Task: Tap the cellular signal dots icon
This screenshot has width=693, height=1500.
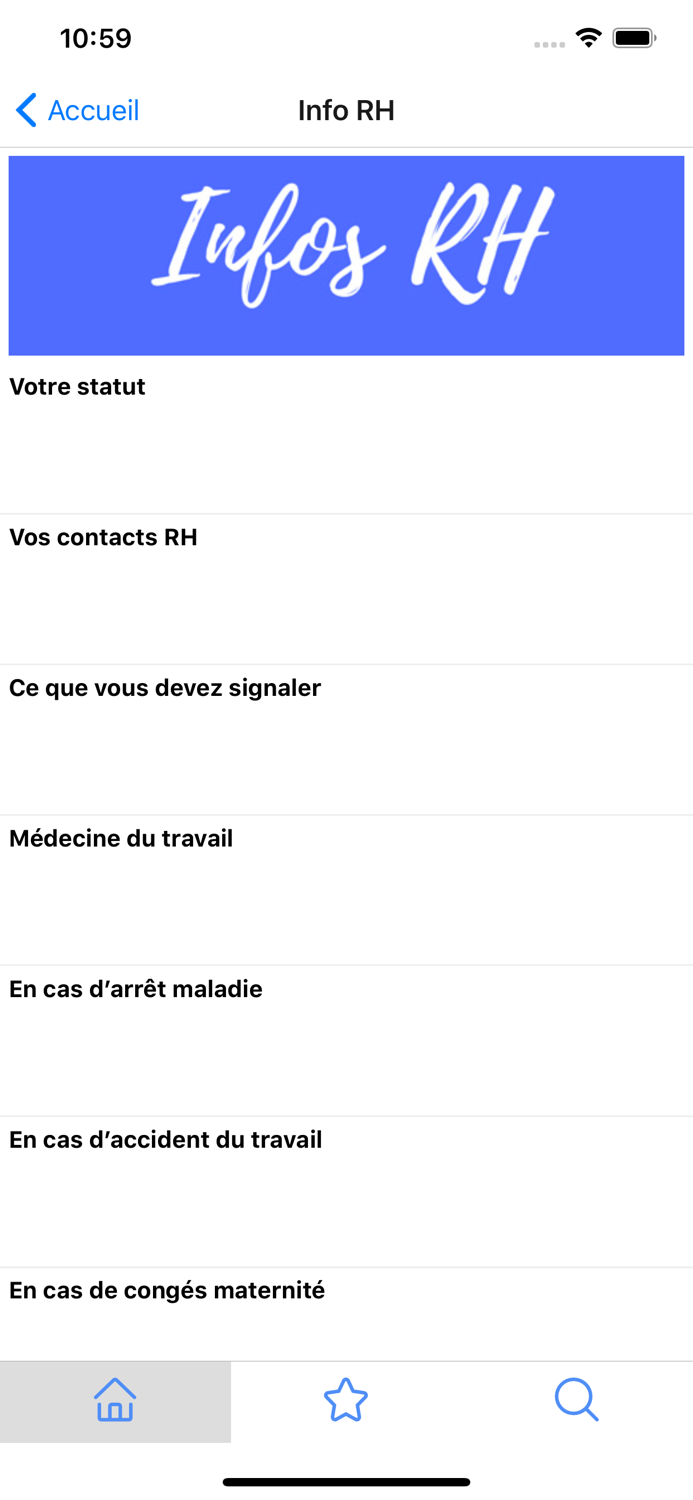Action: (549, 43)
